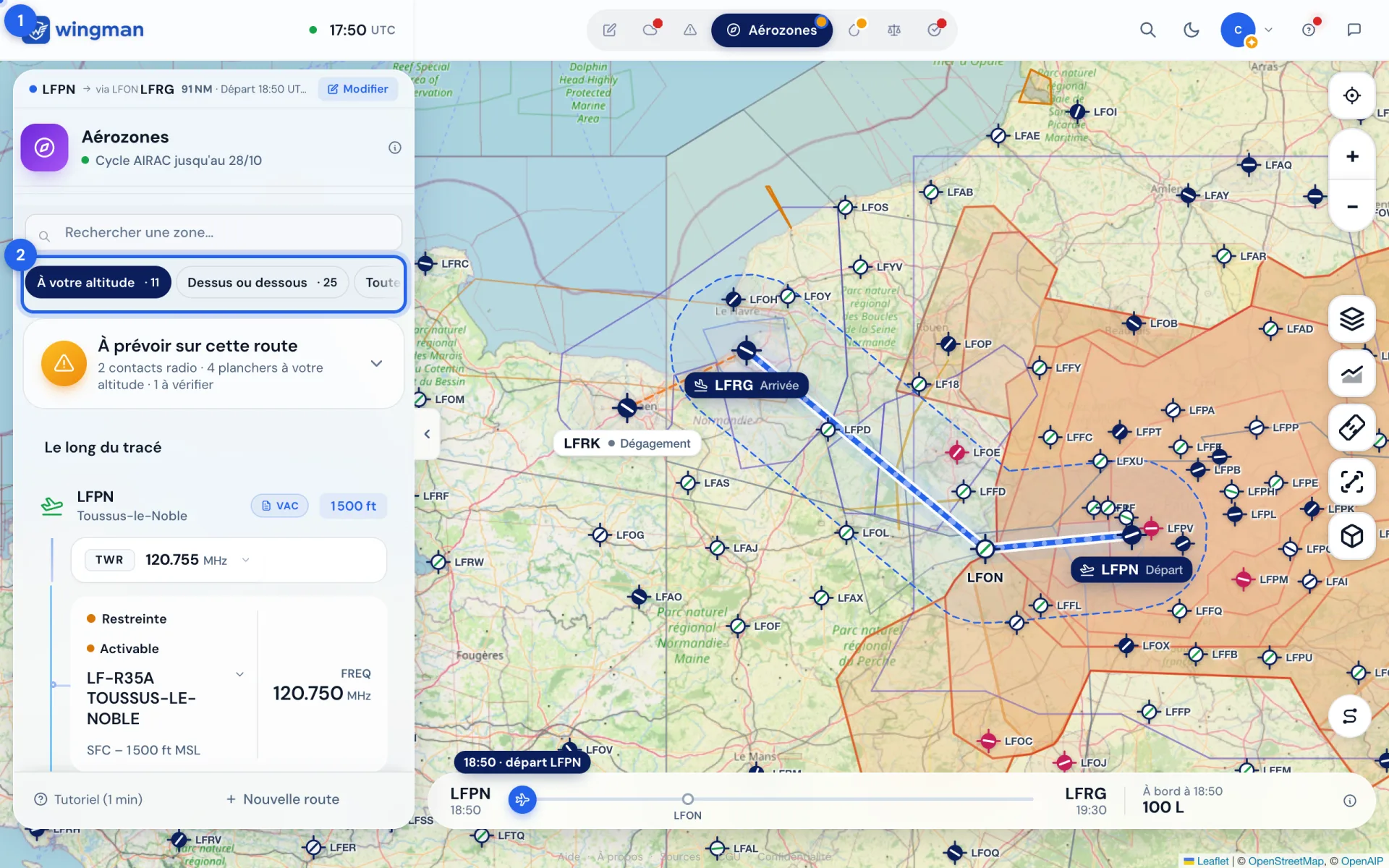This screenshot has height=868, width=1389.
Task: Collapse the side panel with the arrow
Action: click(x=427, y=434)
